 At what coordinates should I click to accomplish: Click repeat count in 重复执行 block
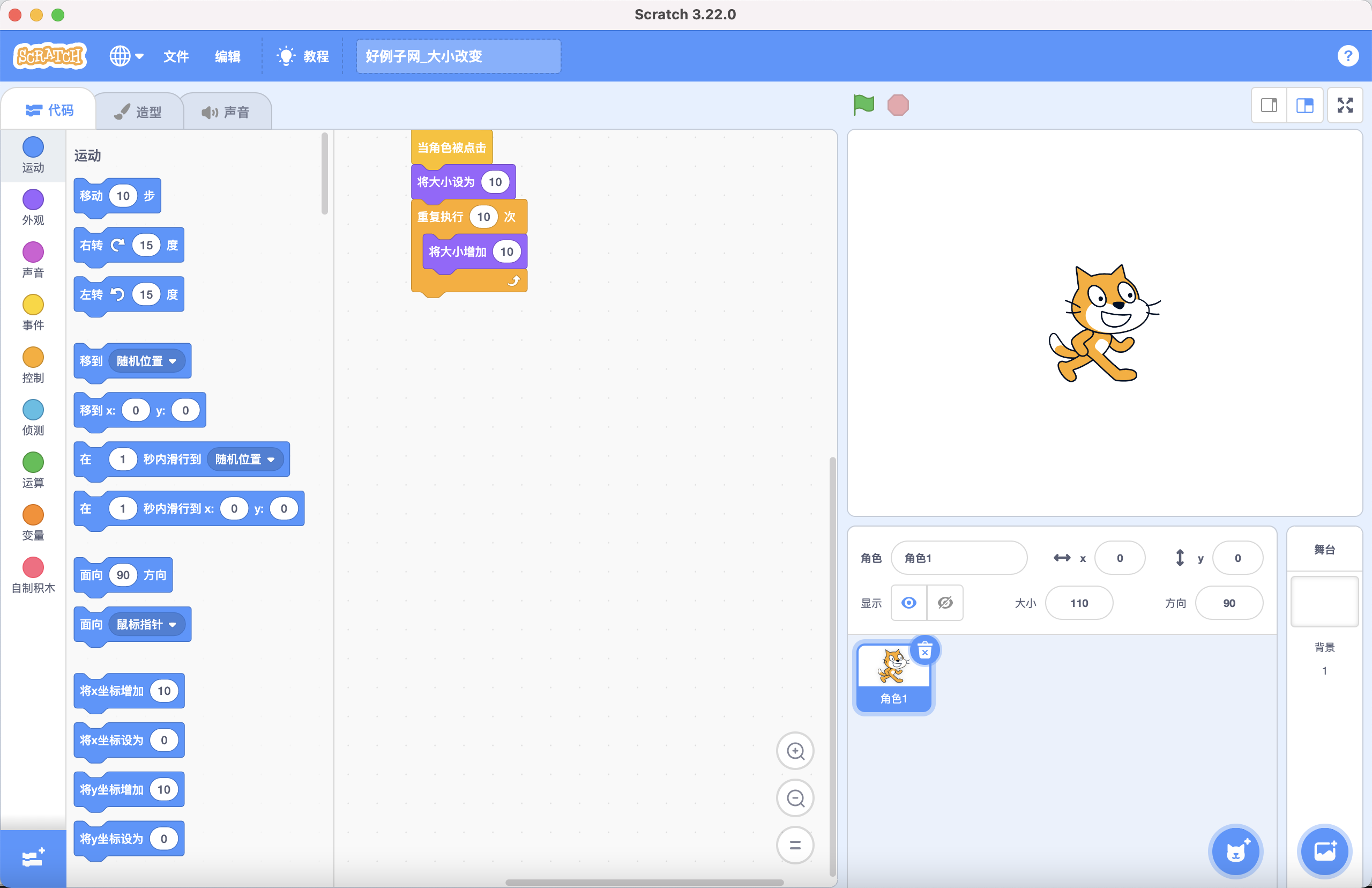483,217
